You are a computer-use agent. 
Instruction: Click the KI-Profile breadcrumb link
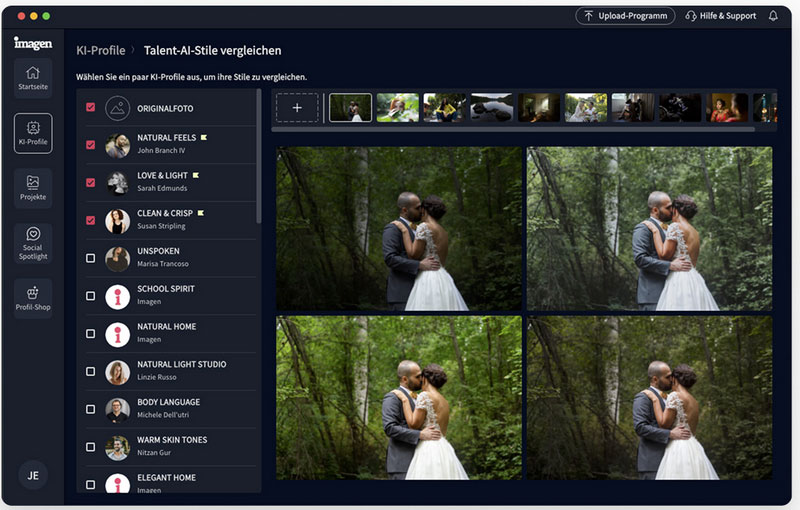[101, 50]
